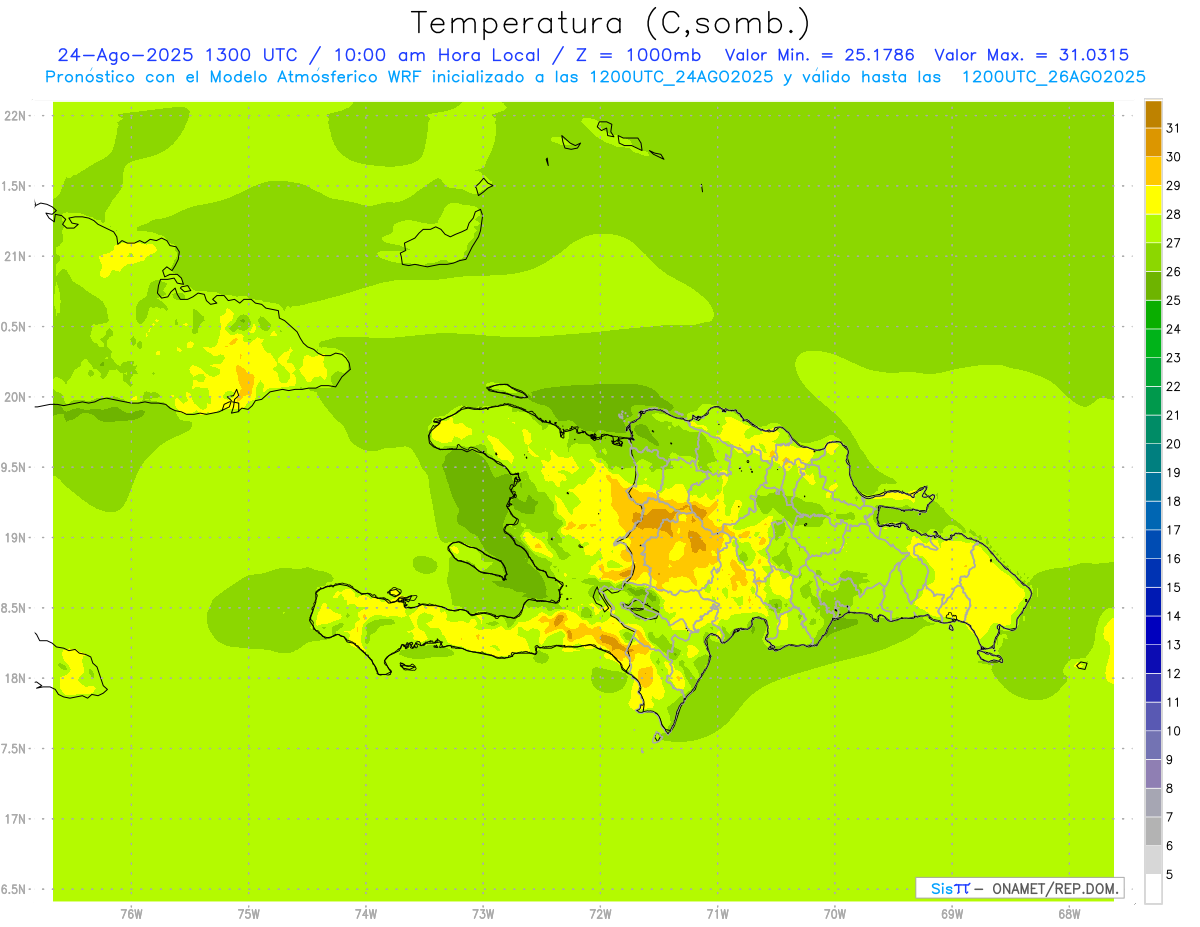Click the legend scale value "12"
The width and height of the screenshot is (1200, 927).
coord(1174,674)
